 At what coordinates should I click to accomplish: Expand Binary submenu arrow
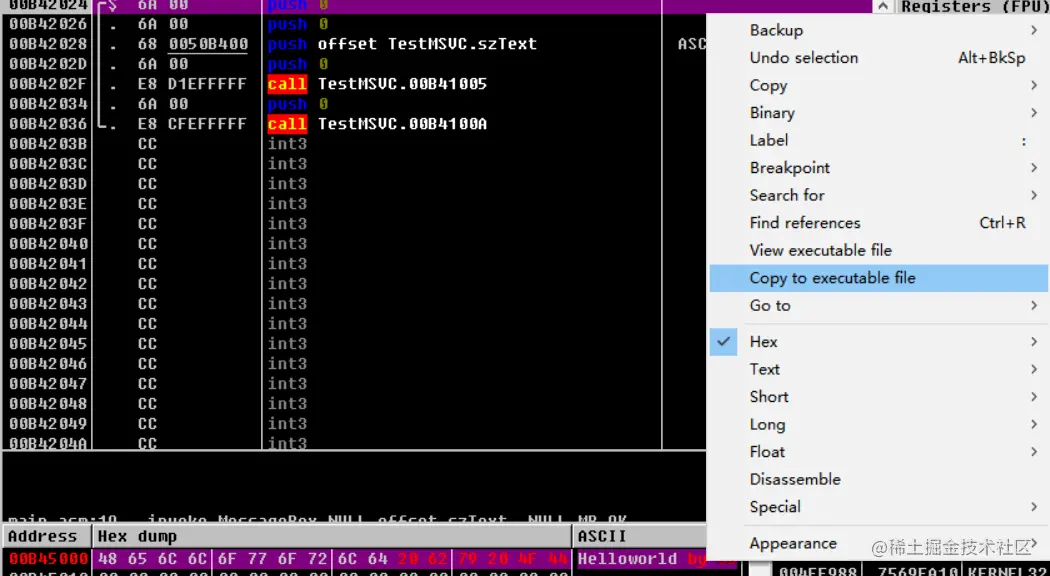point(1034,113)
